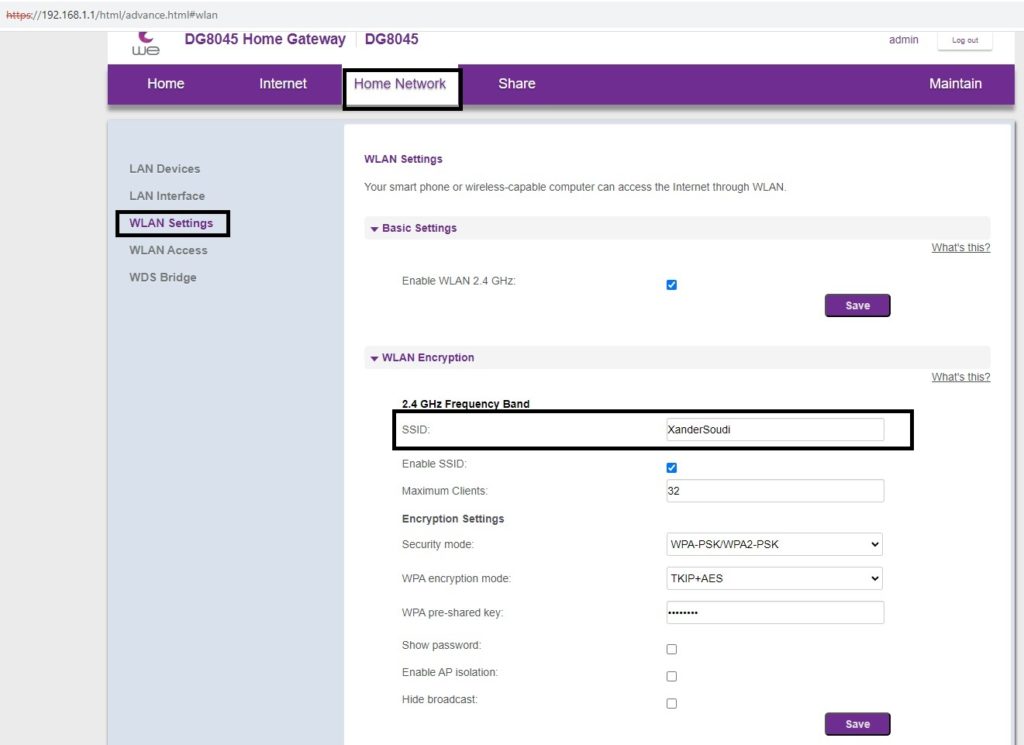Open the Internet tab
Image resolution: width=1024 pixels, height=745 pixels.
click(283, 84)
